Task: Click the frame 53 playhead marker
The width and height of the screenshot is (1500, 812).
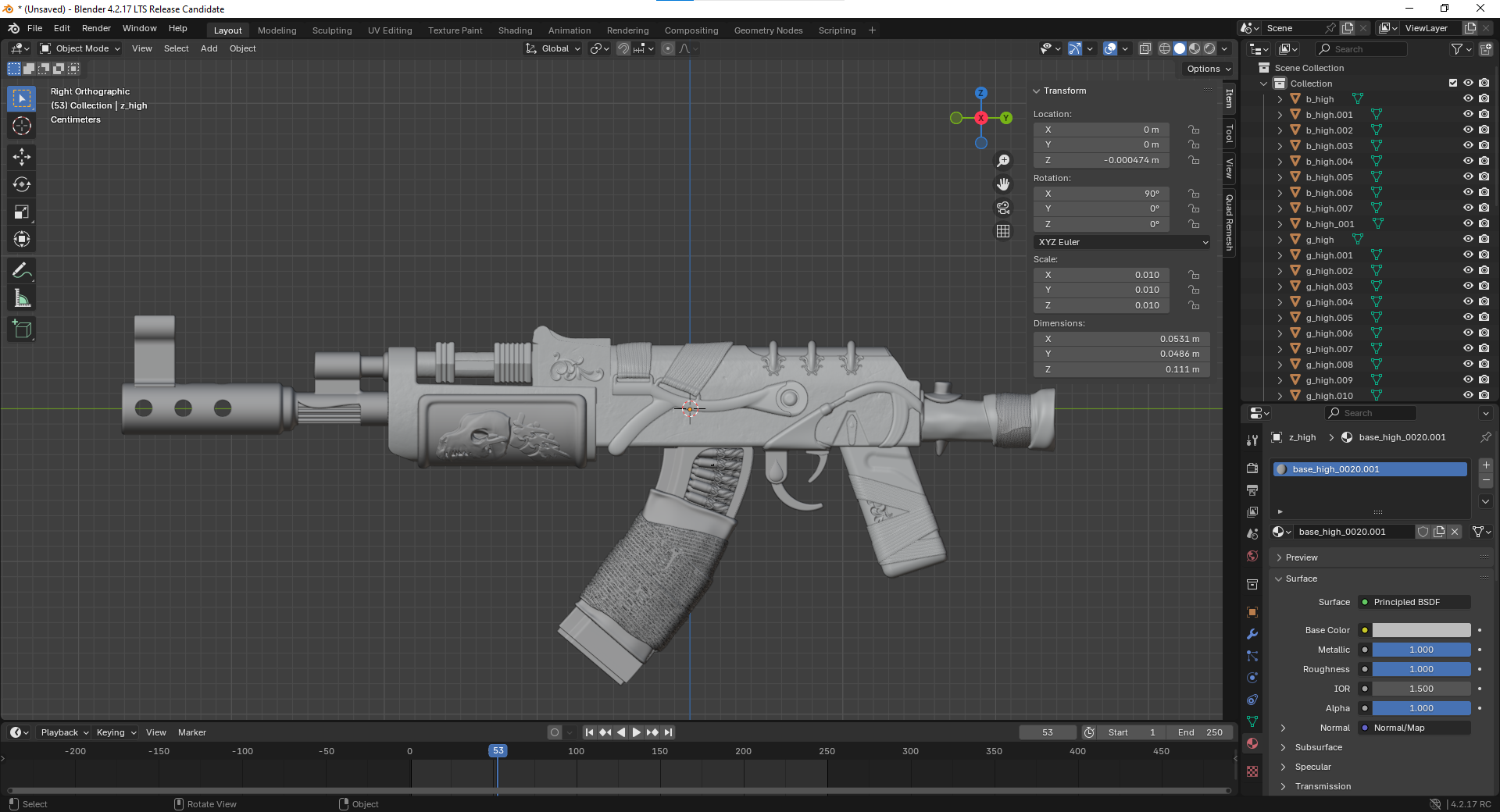Action: [x=498, y=751]
